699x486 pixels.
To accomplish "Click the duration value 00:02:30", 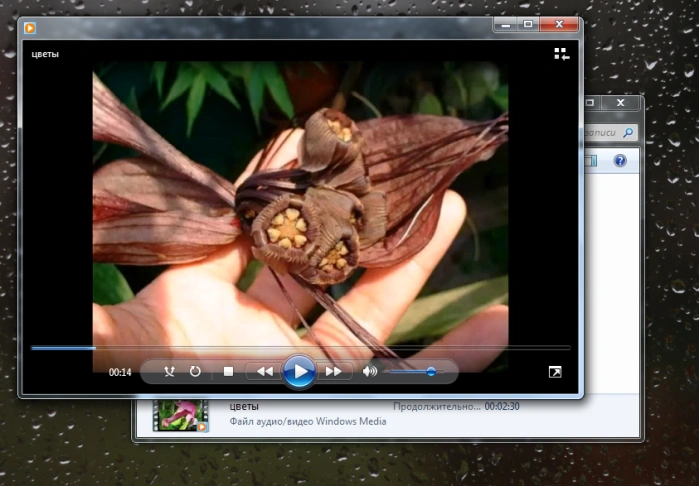I will [502, 407].
